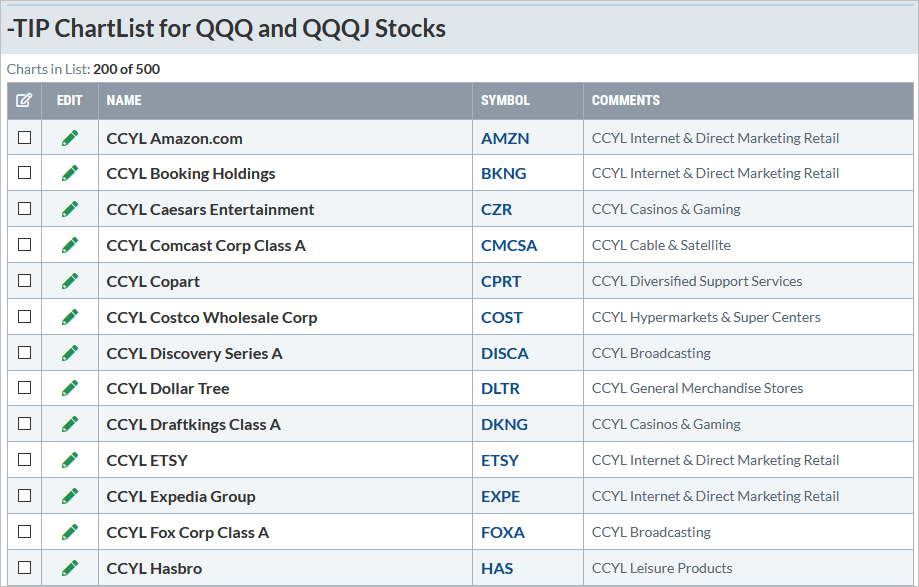
Task: Click the edit pencil for Amazon.com row
Action: point(70,138)
